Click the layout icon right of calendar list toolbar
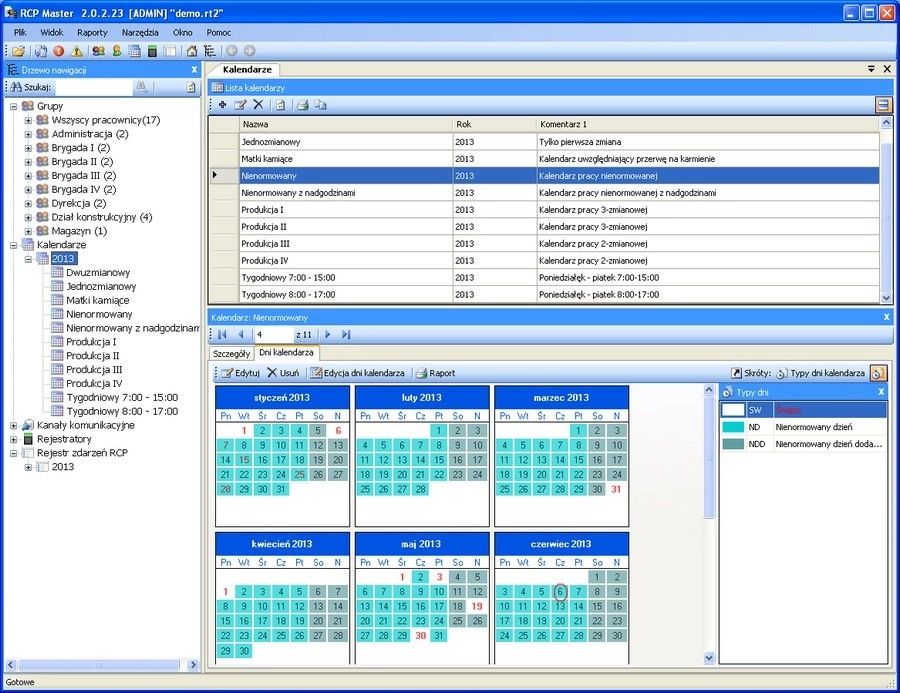Screen dimensions: 900x693 tap(883, 104)
